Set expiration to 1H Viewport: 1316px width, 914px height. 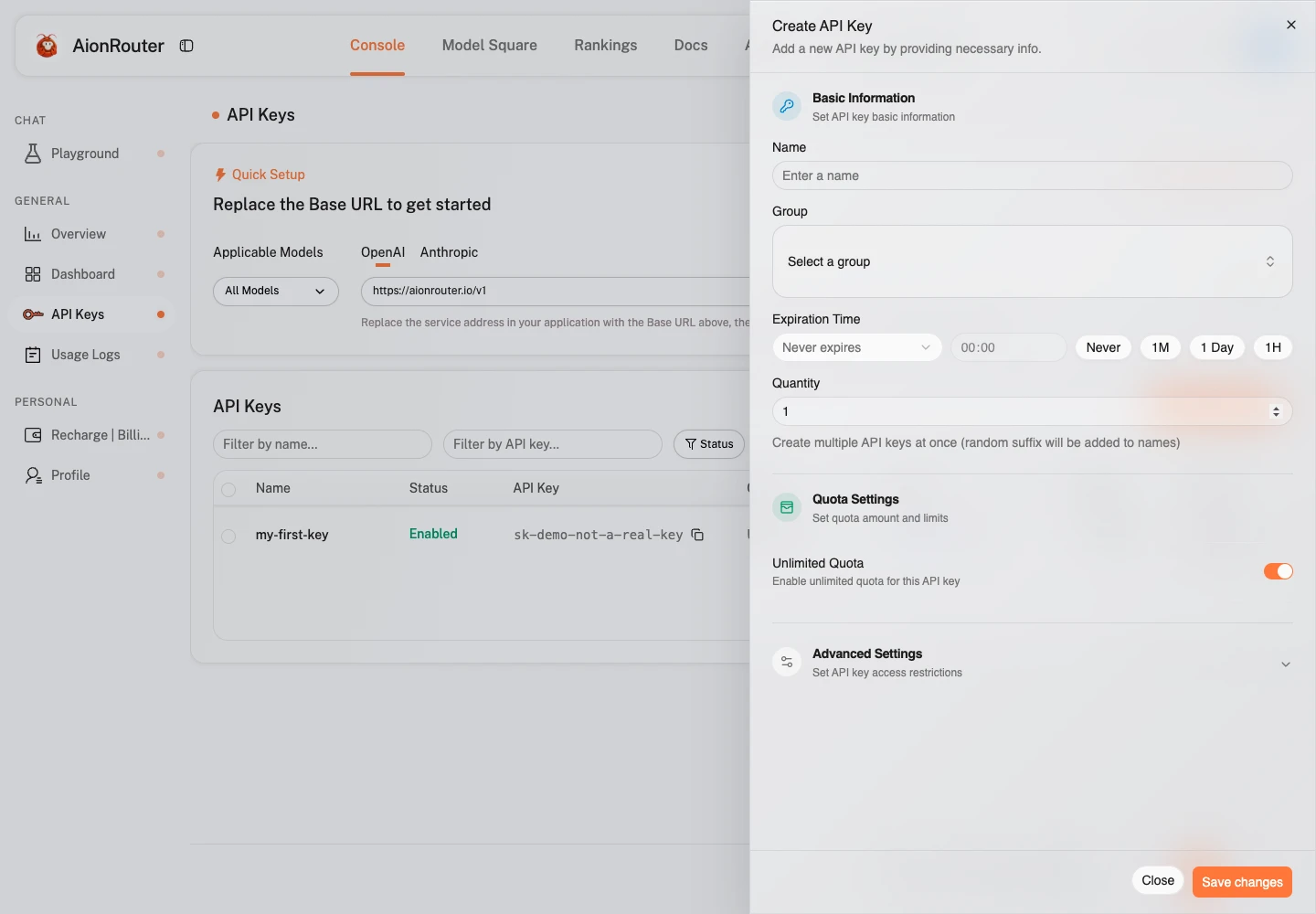pos(1273,347)
